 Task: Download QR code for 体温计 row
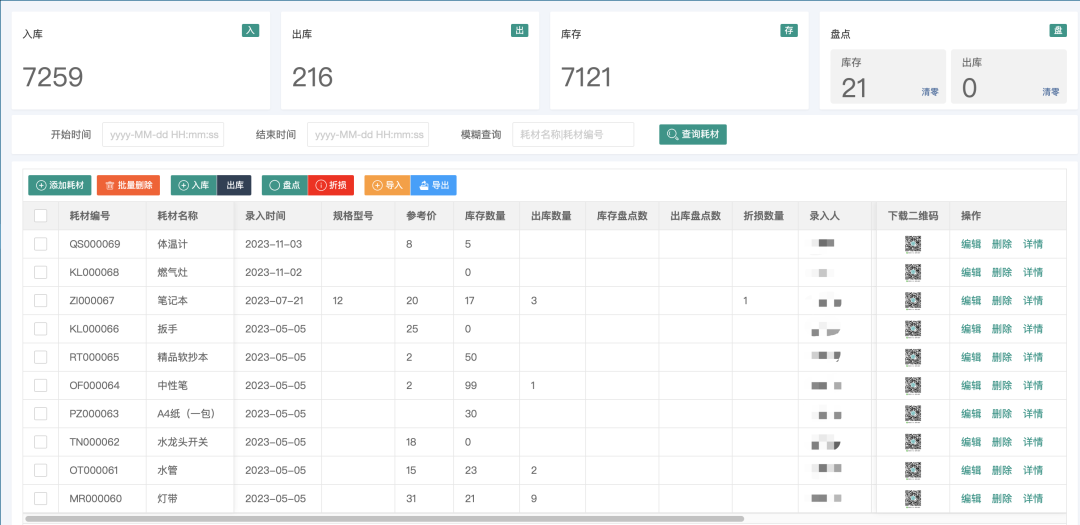coord(912,244)
